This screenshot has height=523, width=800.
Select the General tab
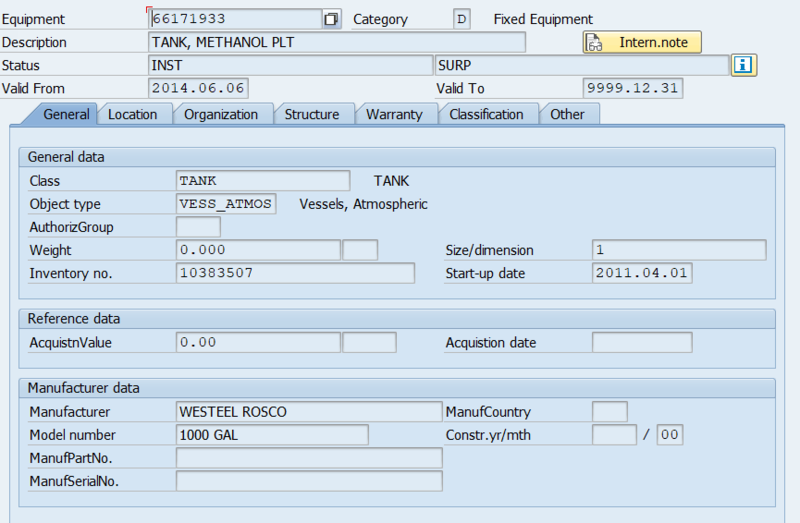pyautogui.click(x=67, y=114)
